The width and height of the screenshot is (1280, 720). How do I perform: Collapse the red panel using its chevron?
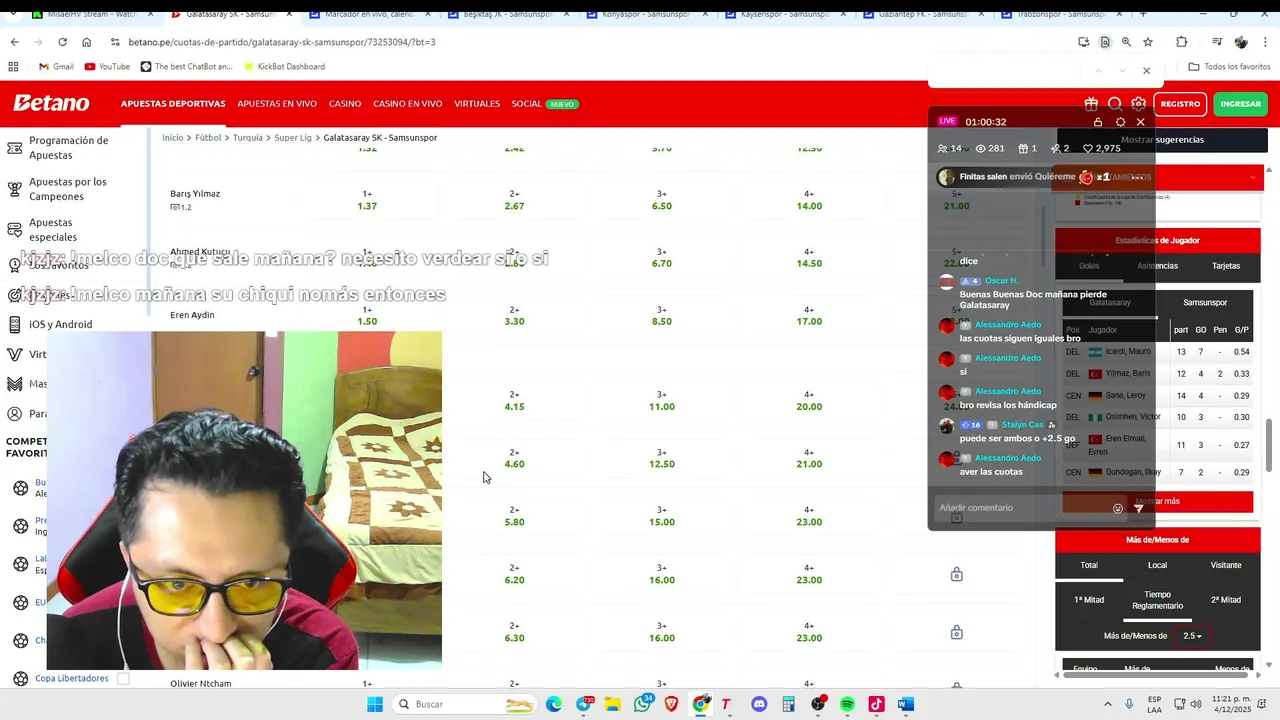(1253, 178)
